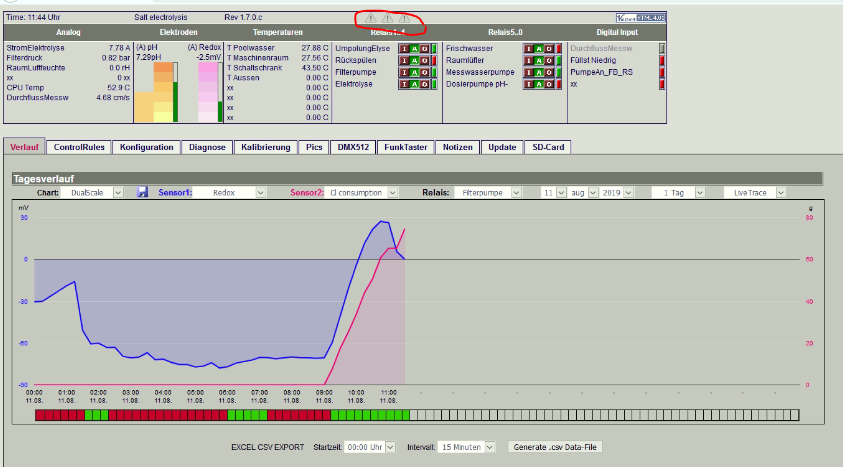This screenshot has width=843, height=467.
Task: Set UmpolungElyse relay to O (off)
Action: coord(425,48)
